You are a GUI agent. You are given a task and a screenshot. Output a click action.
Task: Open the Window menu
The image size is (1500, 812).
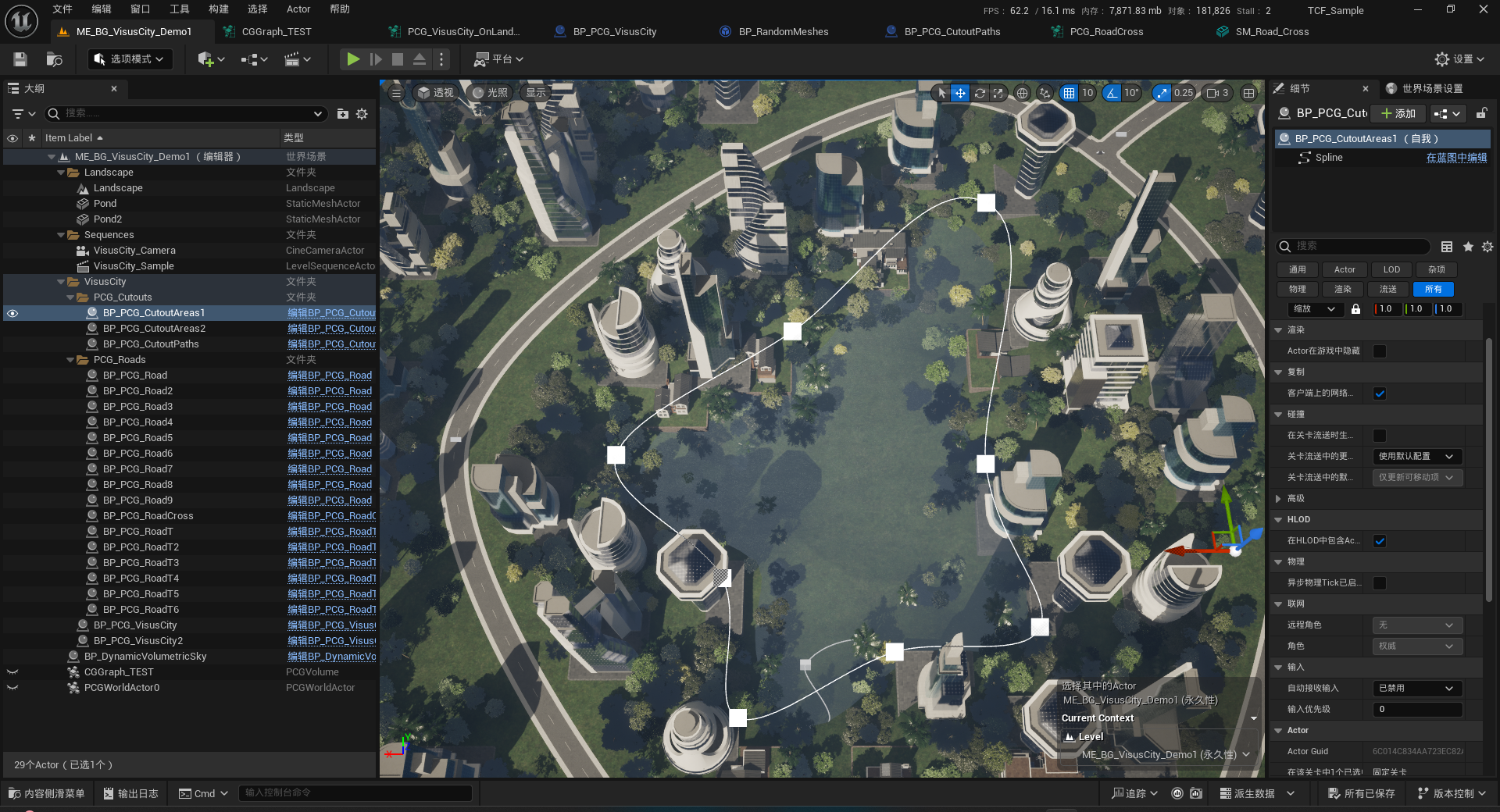(141, 9)
